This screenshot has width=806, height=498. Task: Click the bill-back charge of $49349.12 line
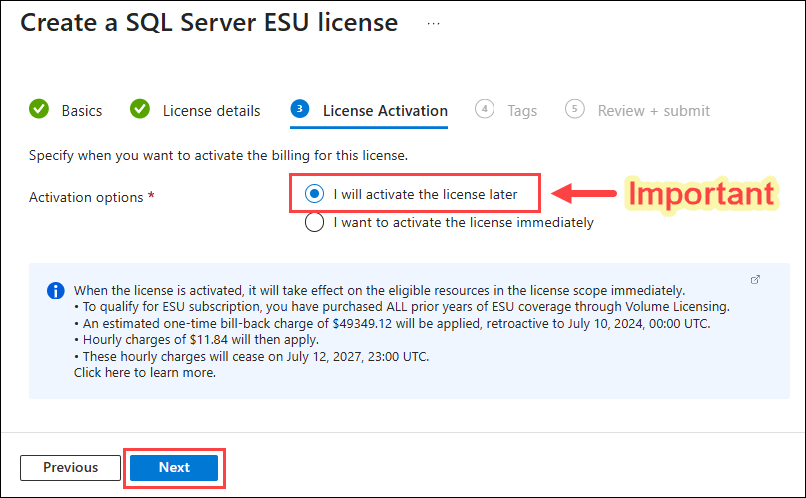pyautogui.click(x=392, y=324)
